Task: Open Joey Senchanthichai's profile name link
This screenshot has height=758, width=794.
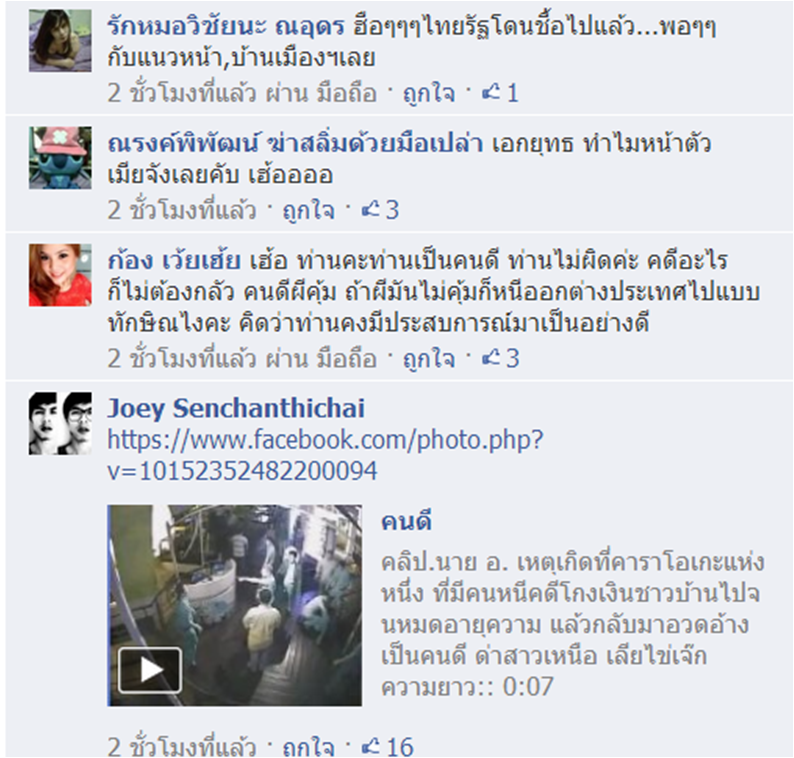Action: [x=236, y=408]
